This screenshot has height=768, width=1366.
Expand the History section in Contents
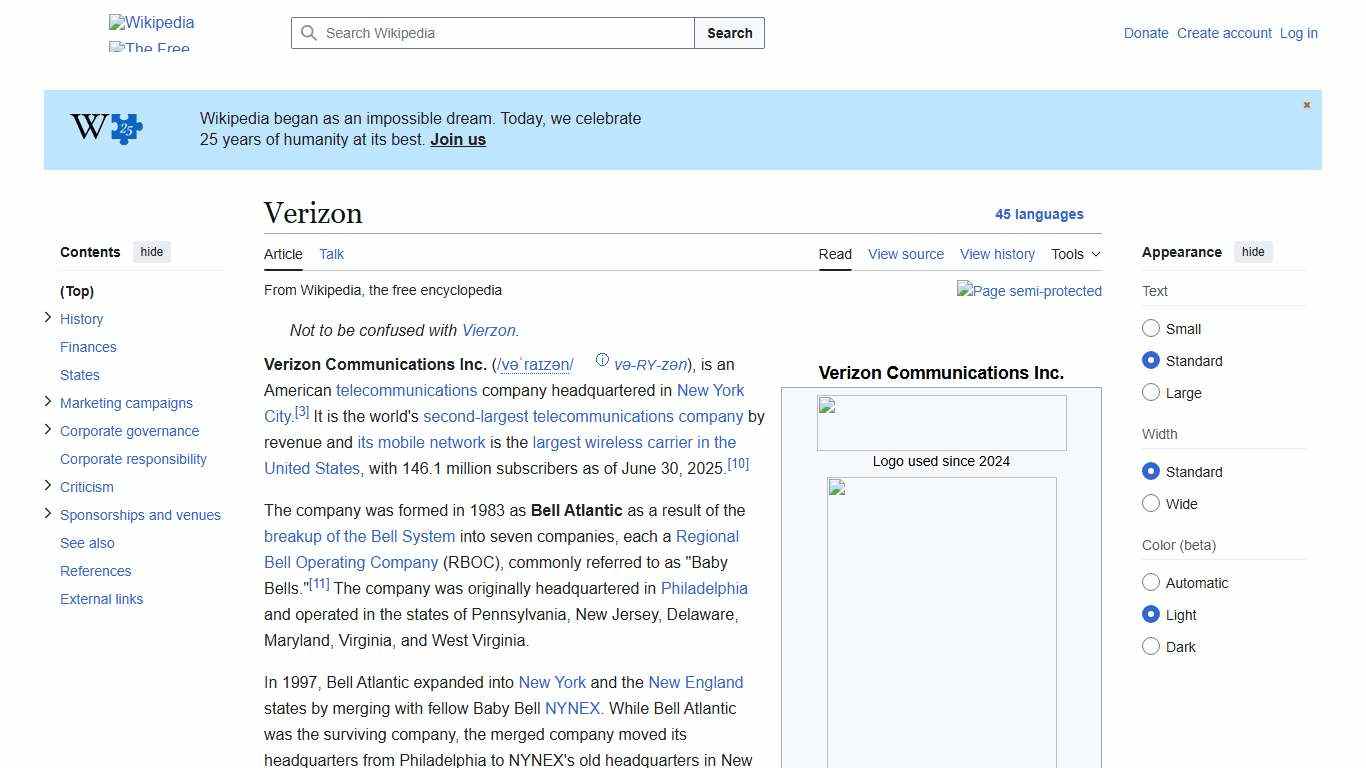(48, 318)
